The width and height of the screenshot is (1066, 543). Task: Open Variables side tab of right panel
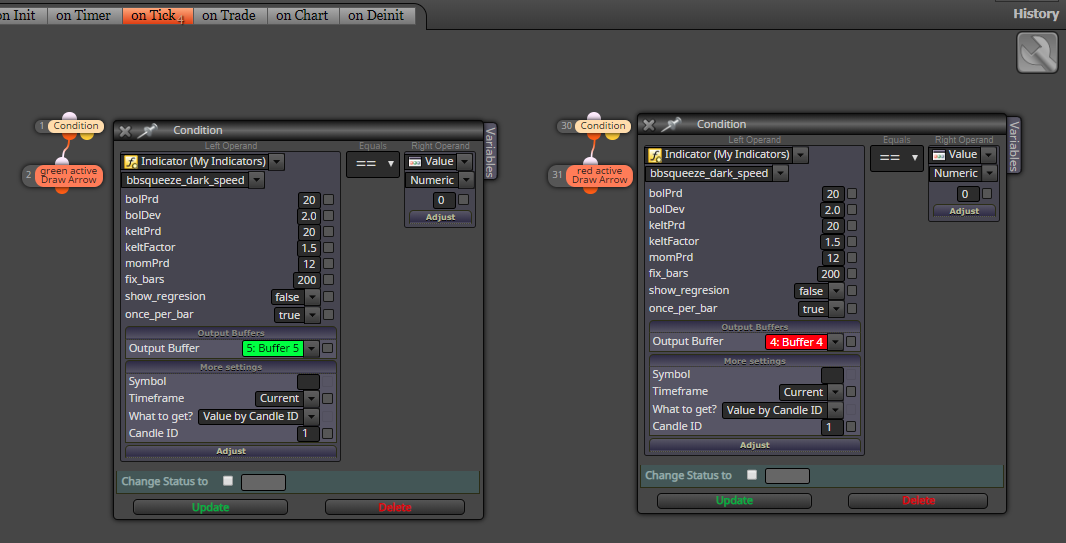[x=1014, y=145]
